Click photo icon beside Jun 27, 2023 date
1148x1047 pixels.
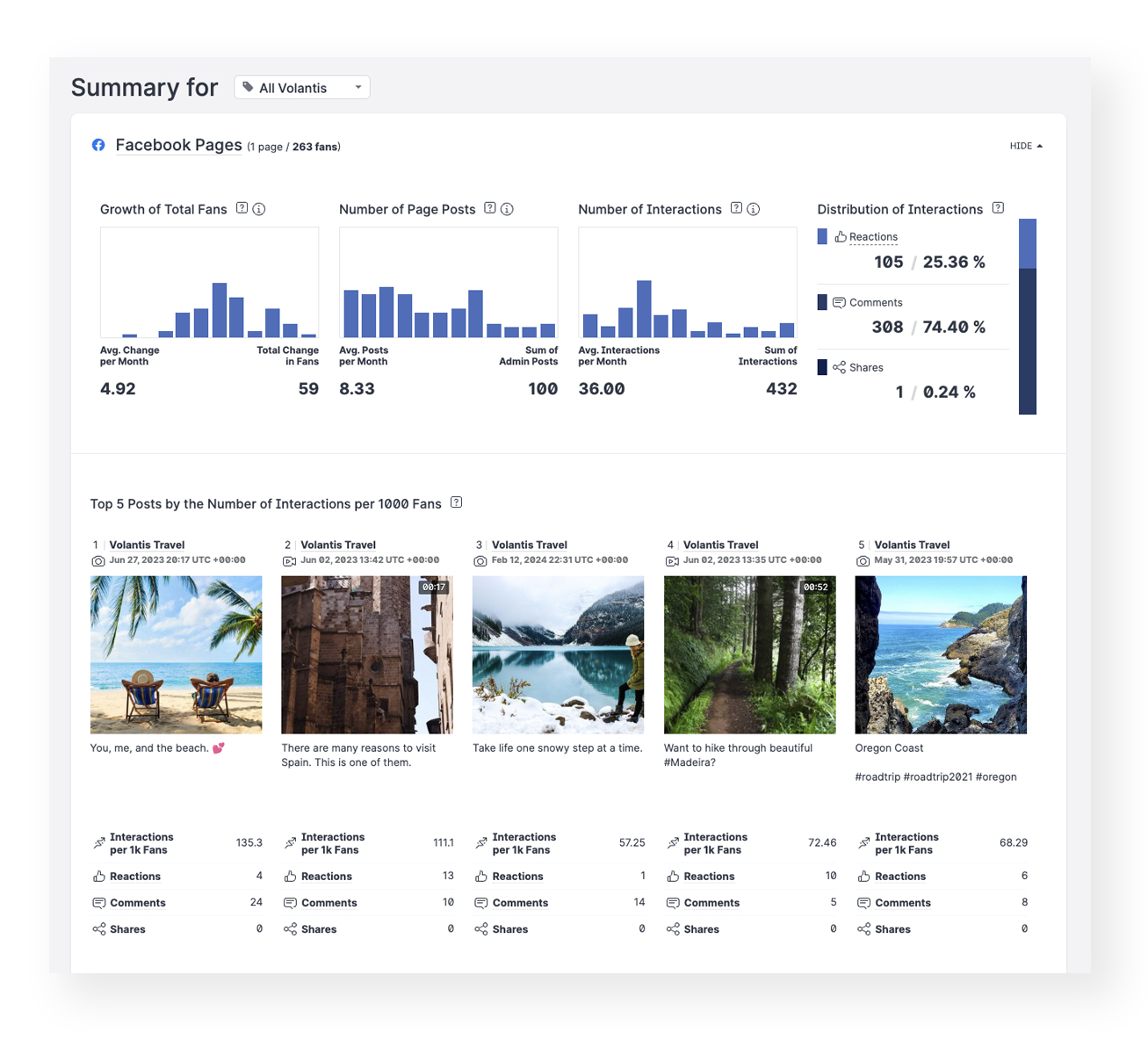click(x=98, y=560)
